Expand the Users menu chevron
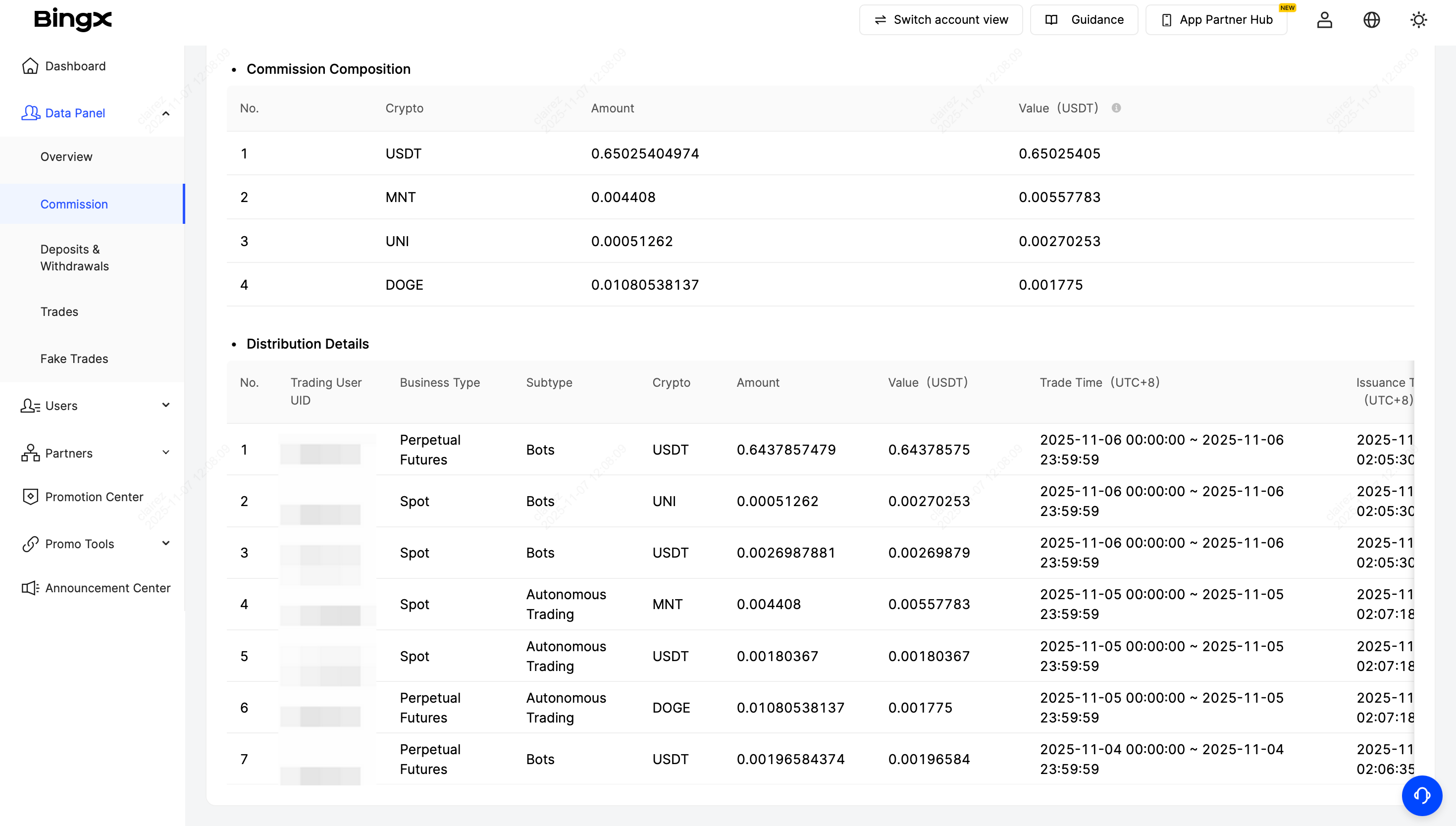This screenshot has width=1456, height=826. tap(165, 405)
